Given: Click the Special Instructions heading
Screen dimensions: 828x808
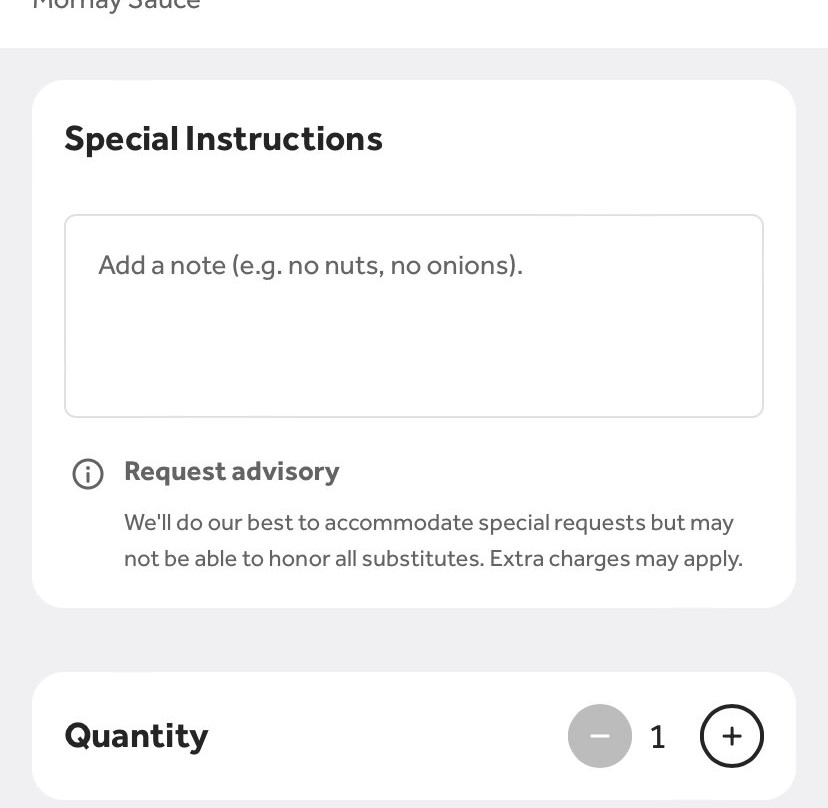Looking at the screenshot, I should pos(223,139).
